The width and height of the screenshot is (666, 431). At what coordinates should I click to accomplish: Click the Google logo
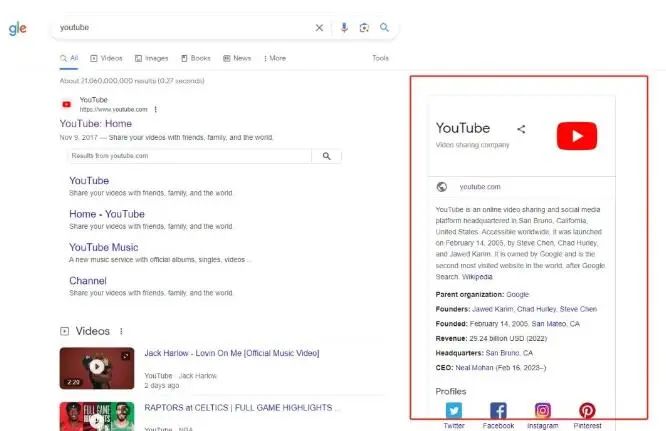tap(17, 29)
